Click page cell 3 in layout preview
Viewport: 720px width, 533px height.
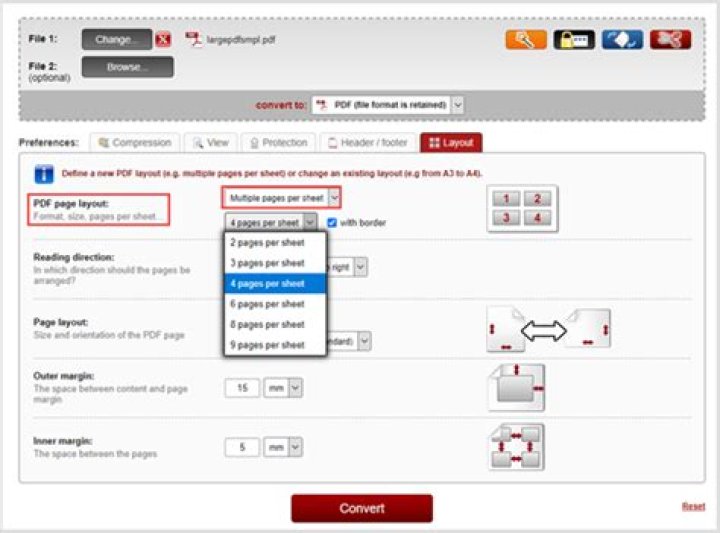point(506,218)
